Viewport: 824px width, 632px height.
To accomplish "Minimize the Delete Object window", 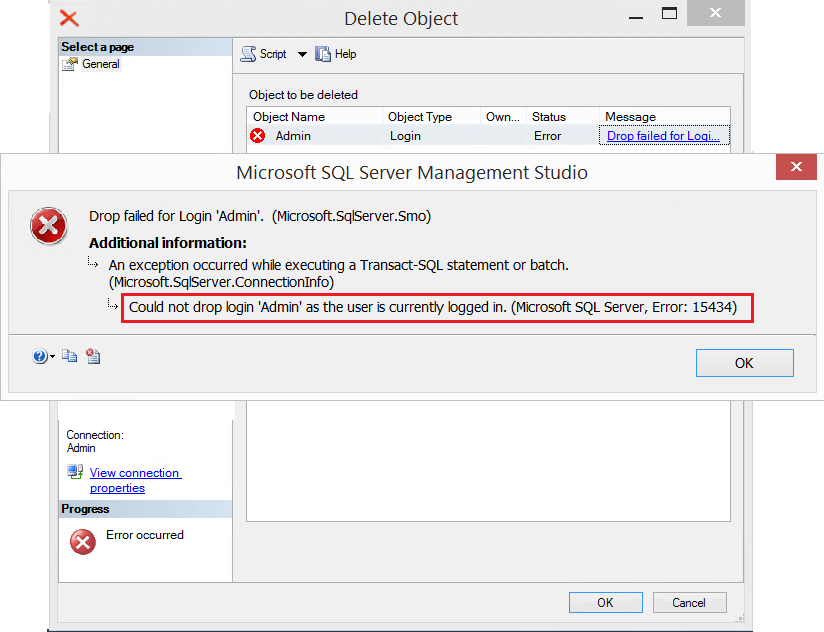I will pyautogui.click(x=636, y=17).
